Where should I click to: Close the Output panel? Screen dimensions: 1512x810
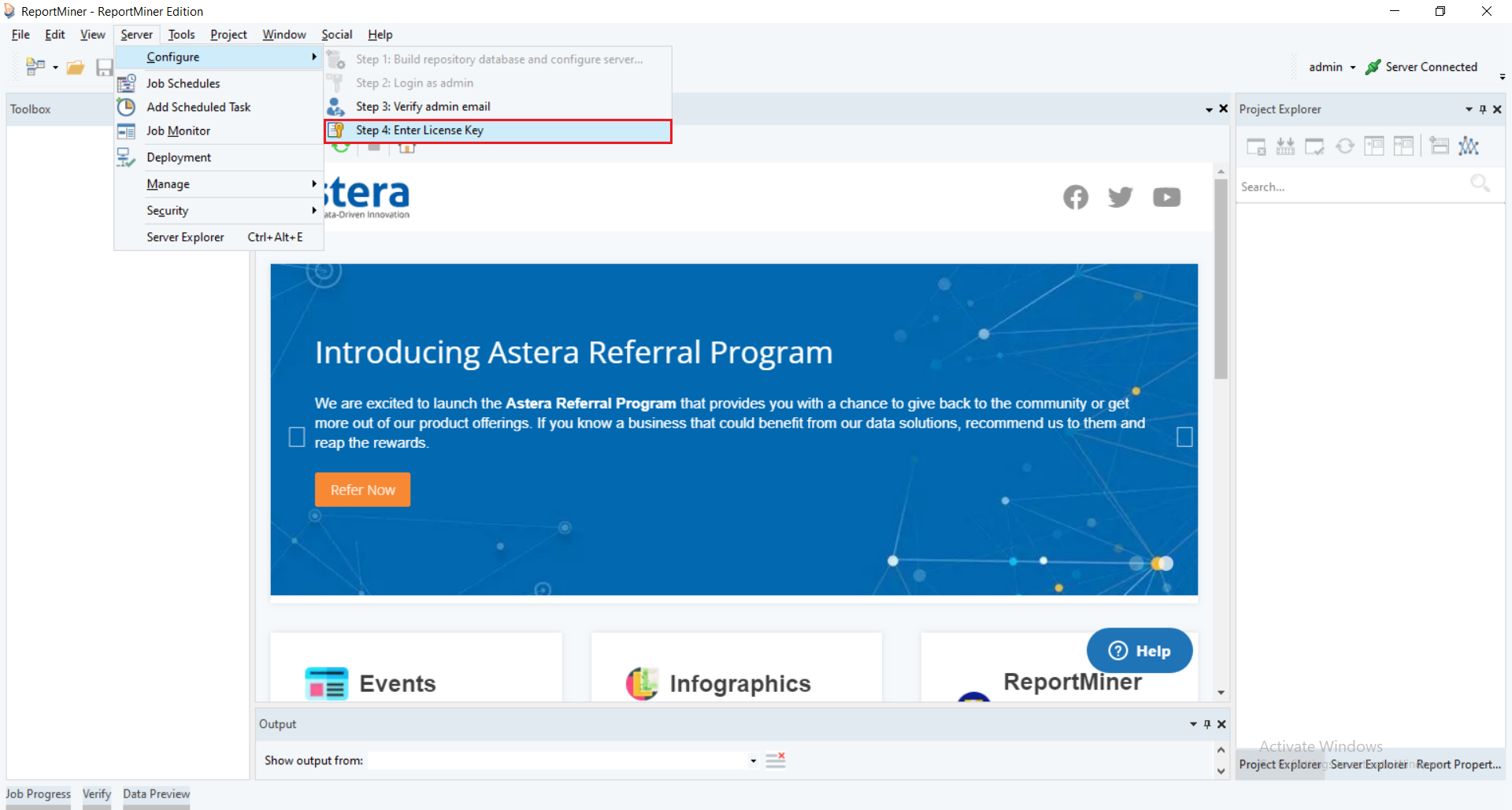click(1221, 724)
